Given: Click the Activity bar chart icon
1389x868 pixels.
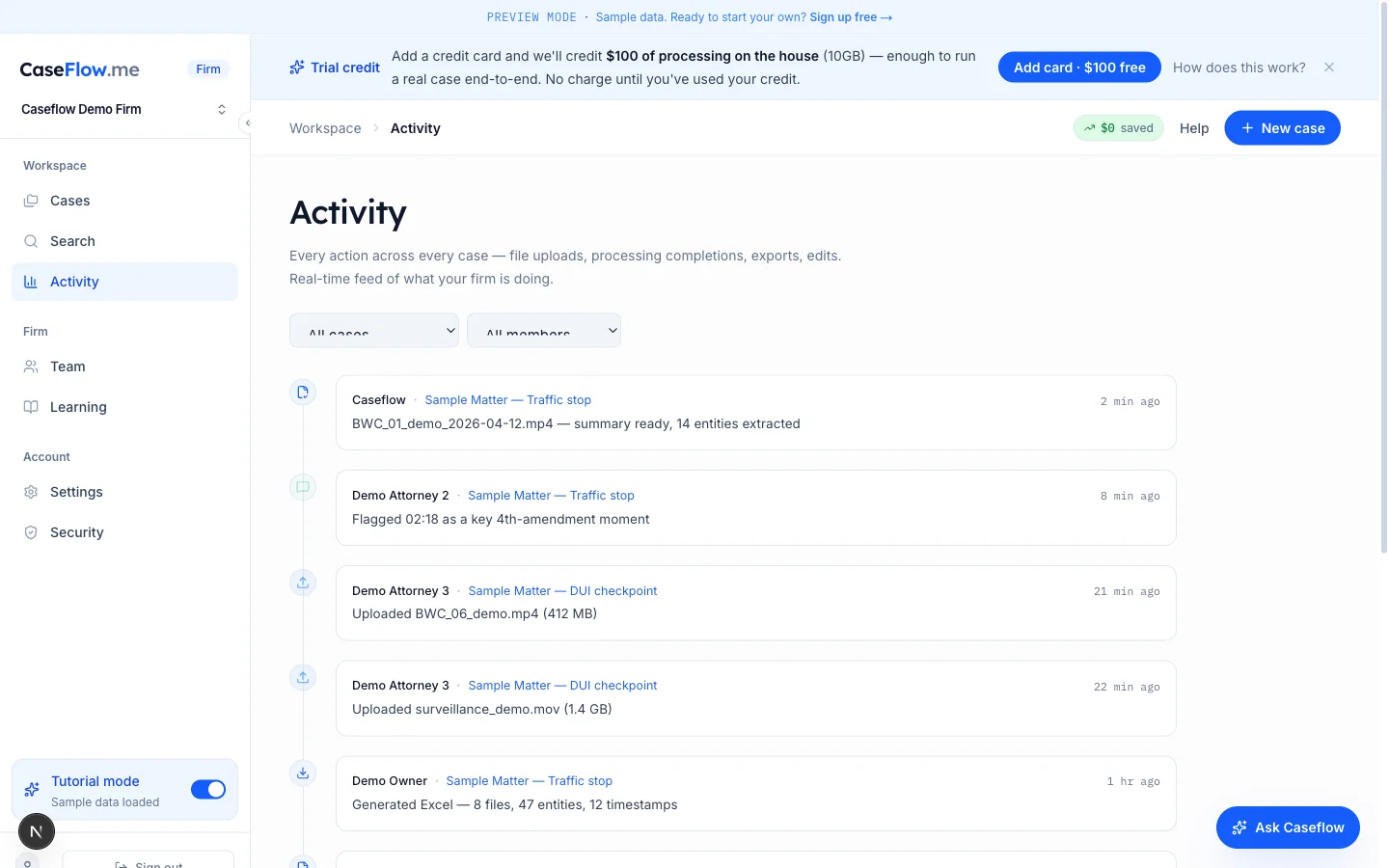Looking at the screenshot, I should [31, 282].
